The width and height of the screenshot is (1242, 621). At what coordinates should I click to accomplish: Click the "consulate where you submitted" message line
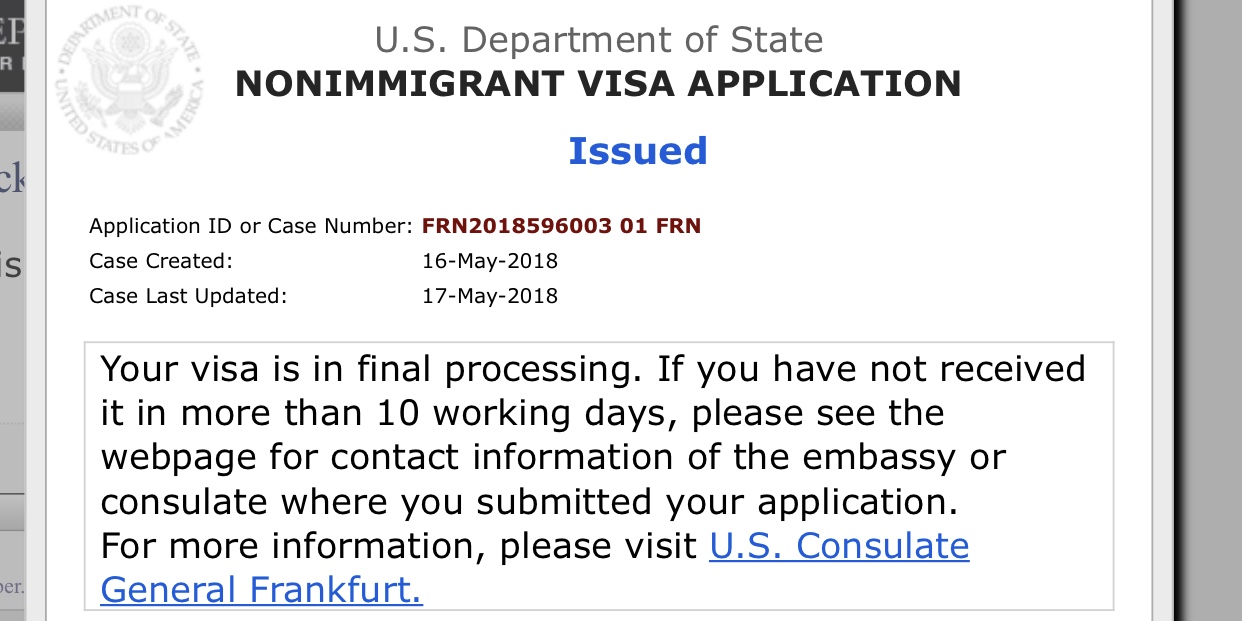point(528,501)
